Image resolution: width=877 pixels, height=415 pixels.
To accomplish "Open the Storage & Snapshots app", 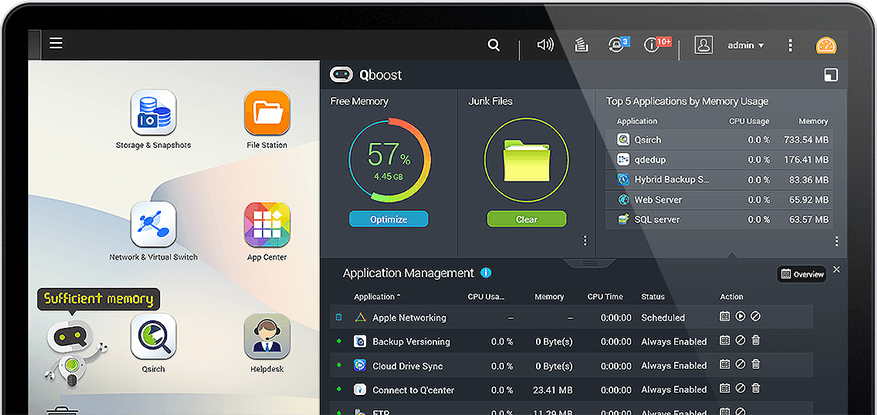I will tap(153, 114).
